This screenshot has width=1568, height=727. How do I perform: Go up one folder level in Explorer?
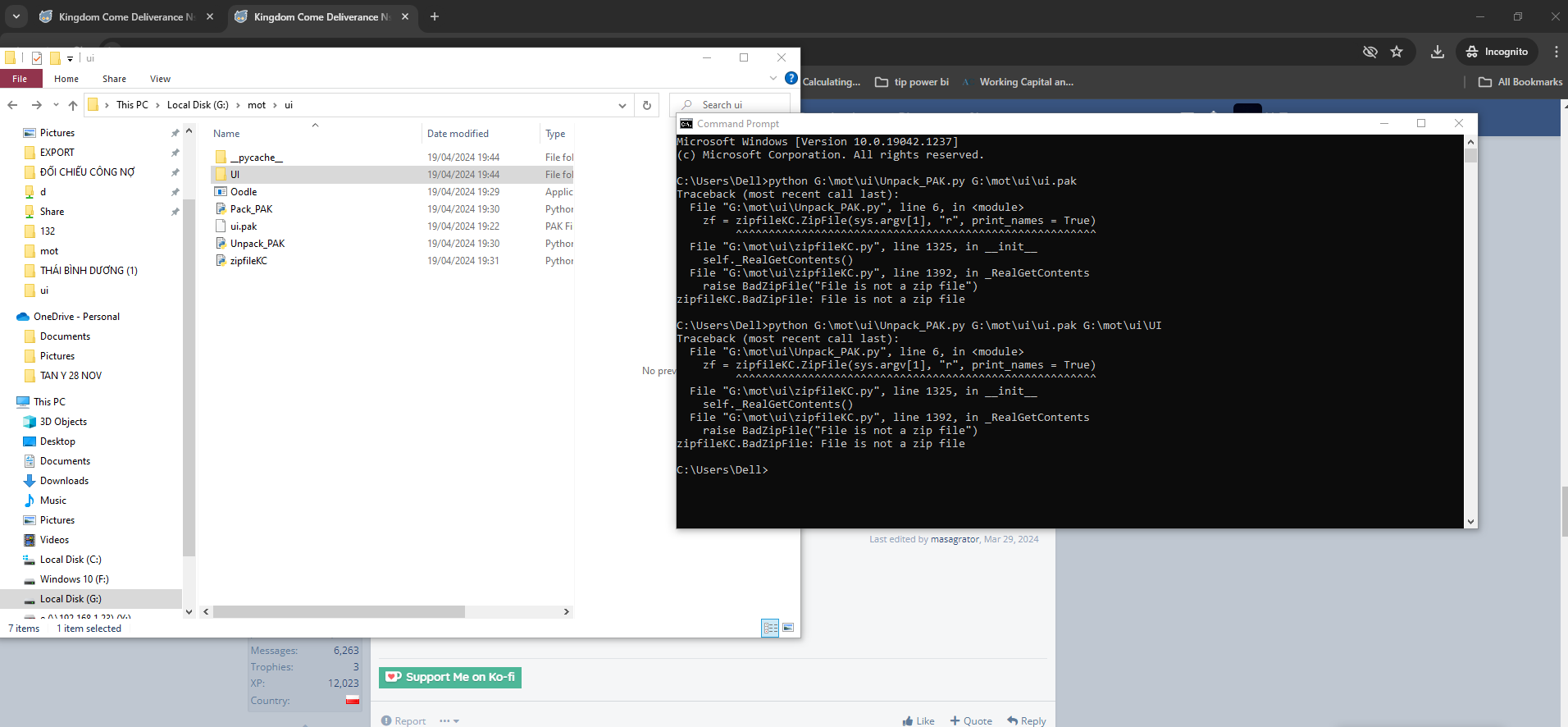click(x=73, y=105)
